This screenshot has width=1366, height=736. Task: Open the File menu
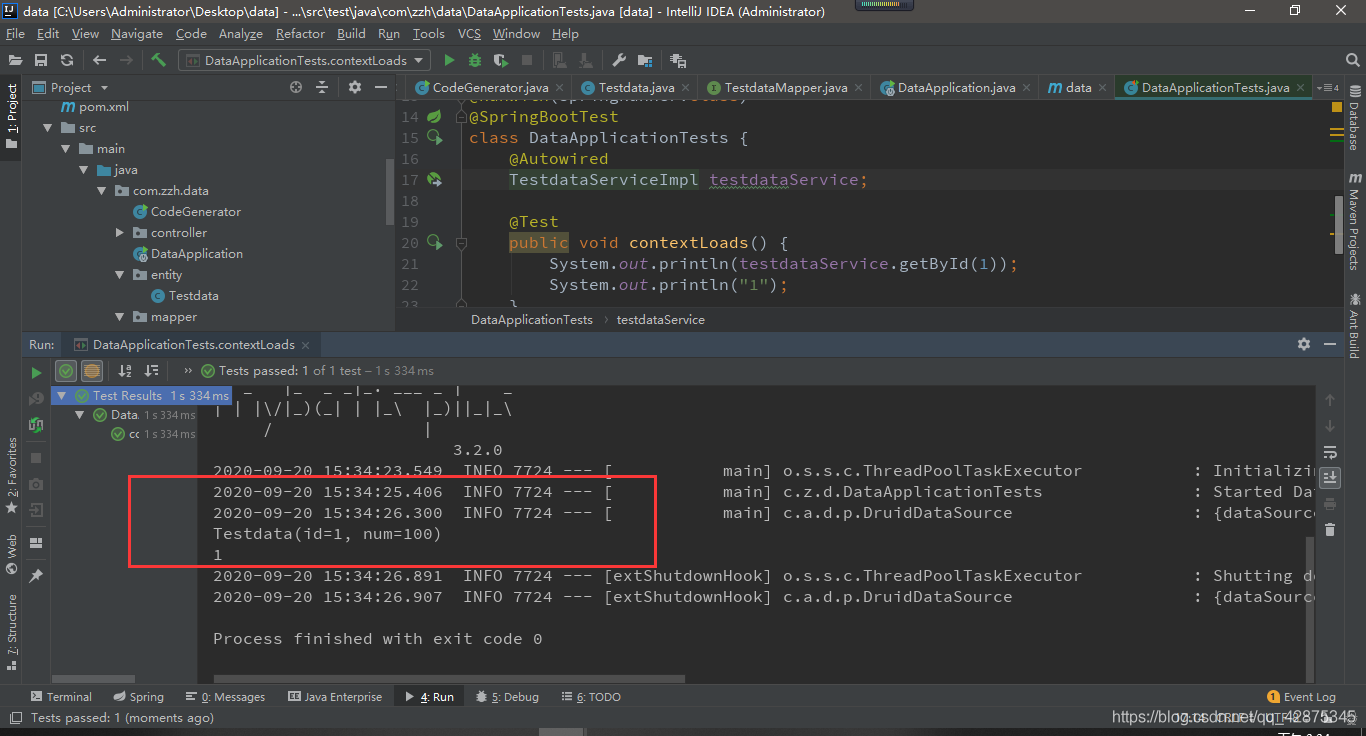tap(15, 33)
